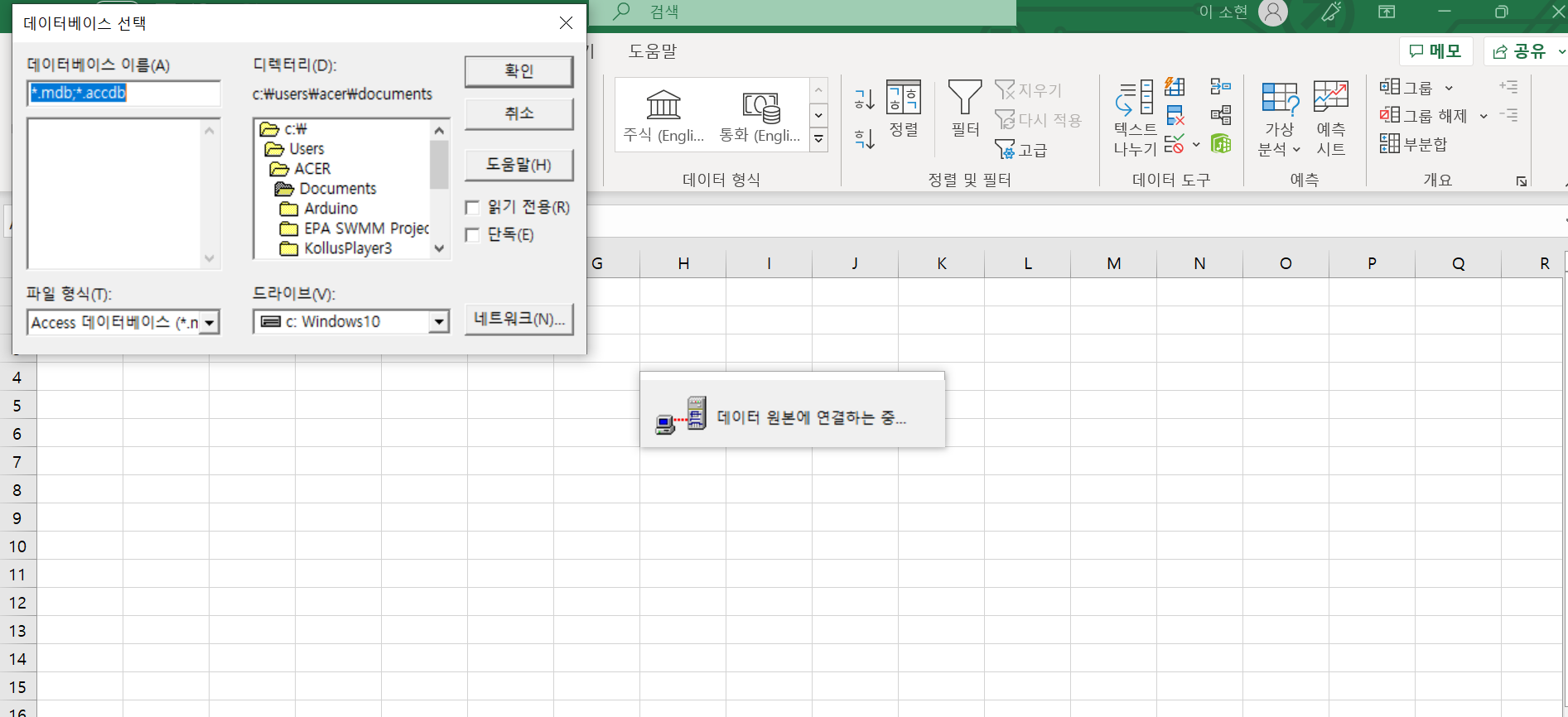Enable the Read-only checkbox
This screenshot has height=717, width=1568.
473,207
